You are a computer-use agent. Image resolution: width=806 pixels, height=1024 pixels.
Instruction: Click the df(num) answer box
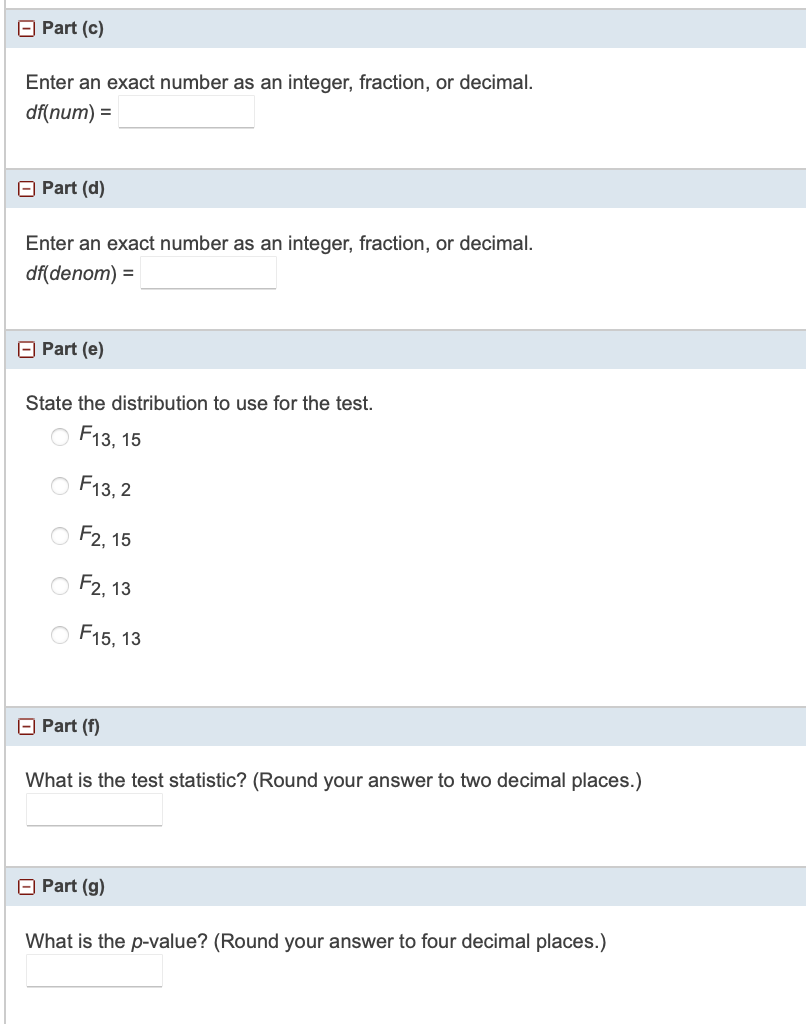point(186,111)
